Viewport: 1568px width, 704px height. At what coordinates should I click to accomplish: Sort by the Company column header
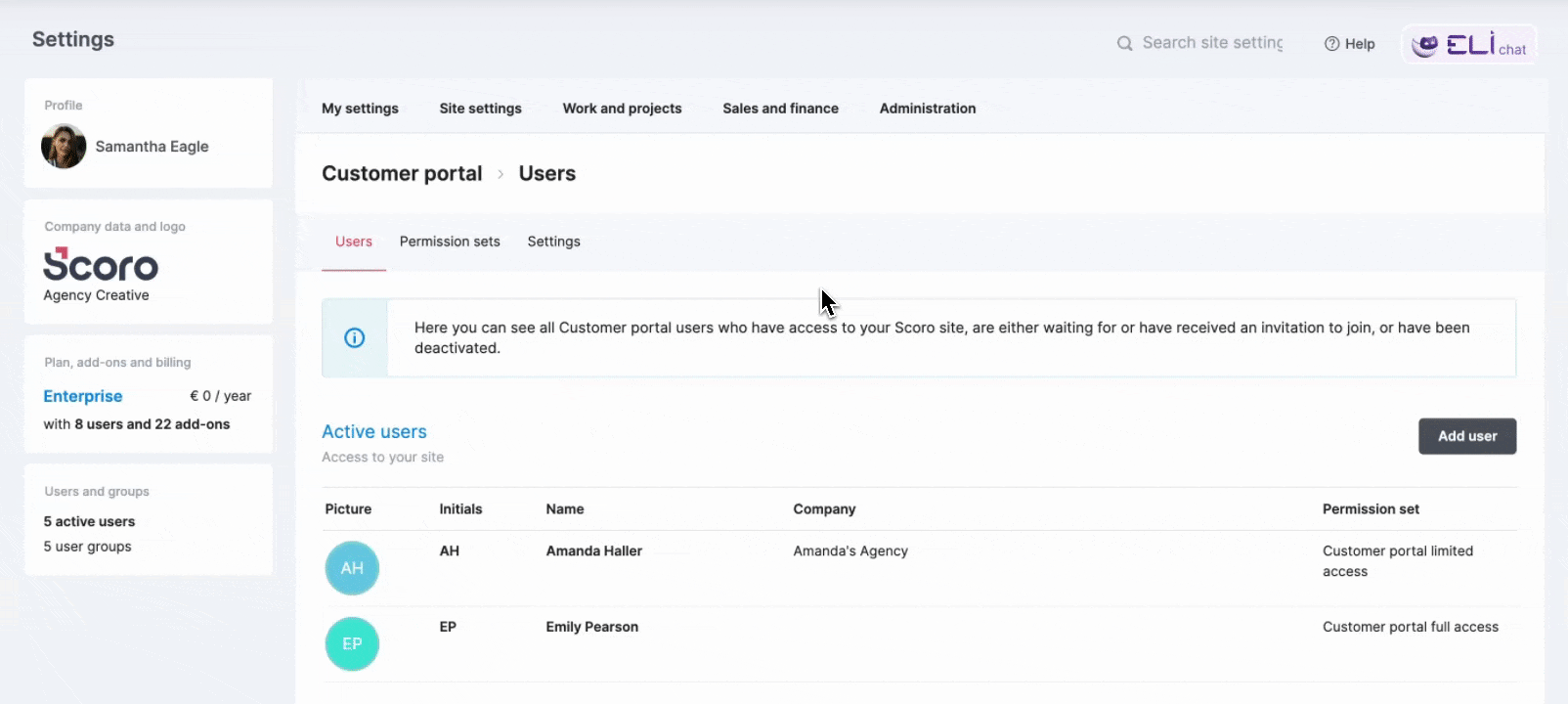[824, 508]
